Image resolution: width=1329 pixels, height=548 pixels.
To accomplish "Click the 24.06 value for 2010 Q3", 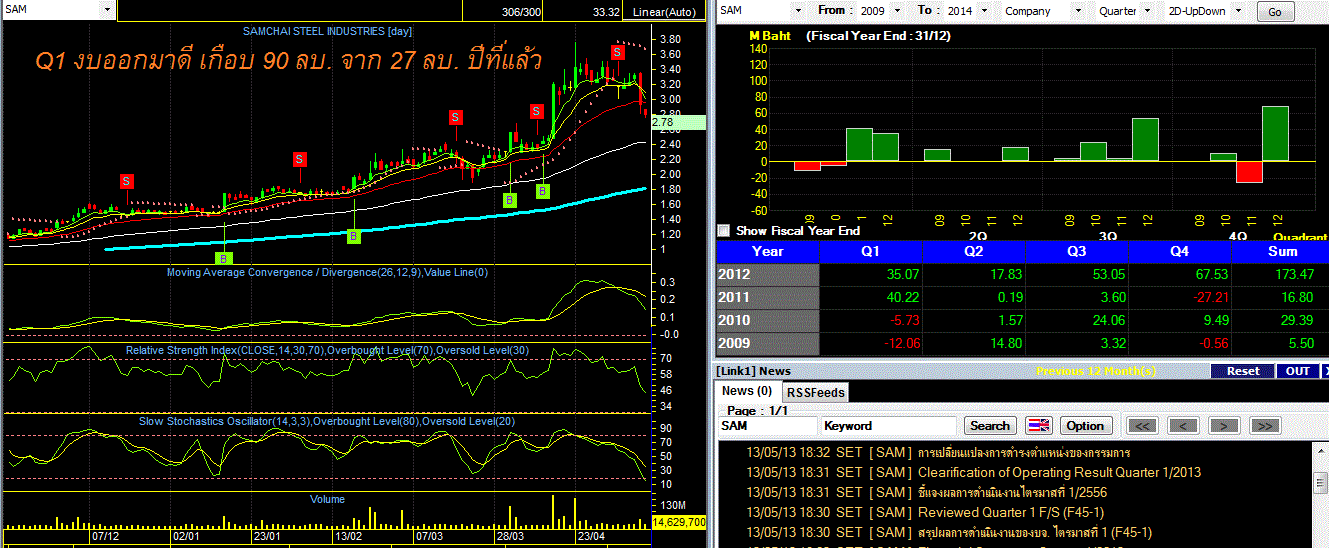I will click(1108, 320).
